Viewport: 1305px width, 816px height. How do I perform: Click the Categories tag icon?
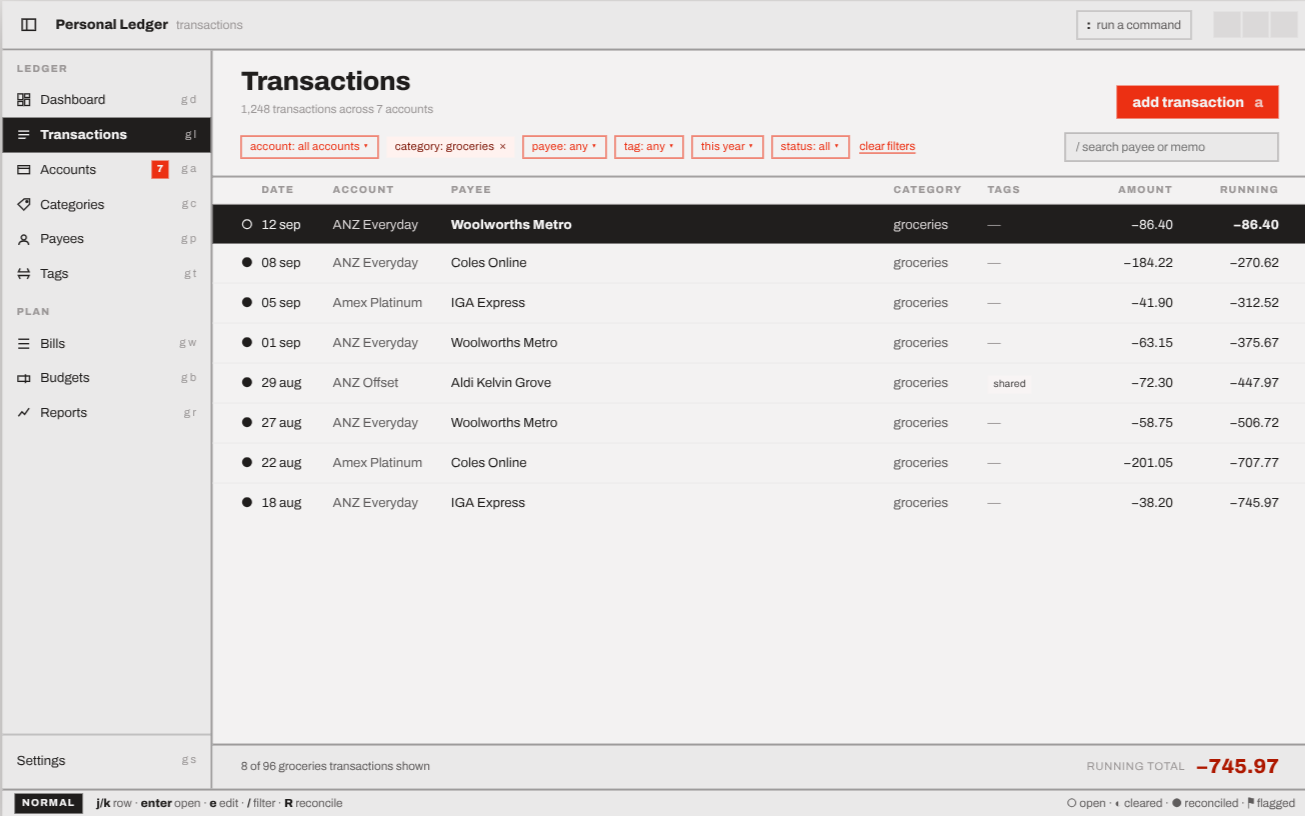click(x=24, y=204)
